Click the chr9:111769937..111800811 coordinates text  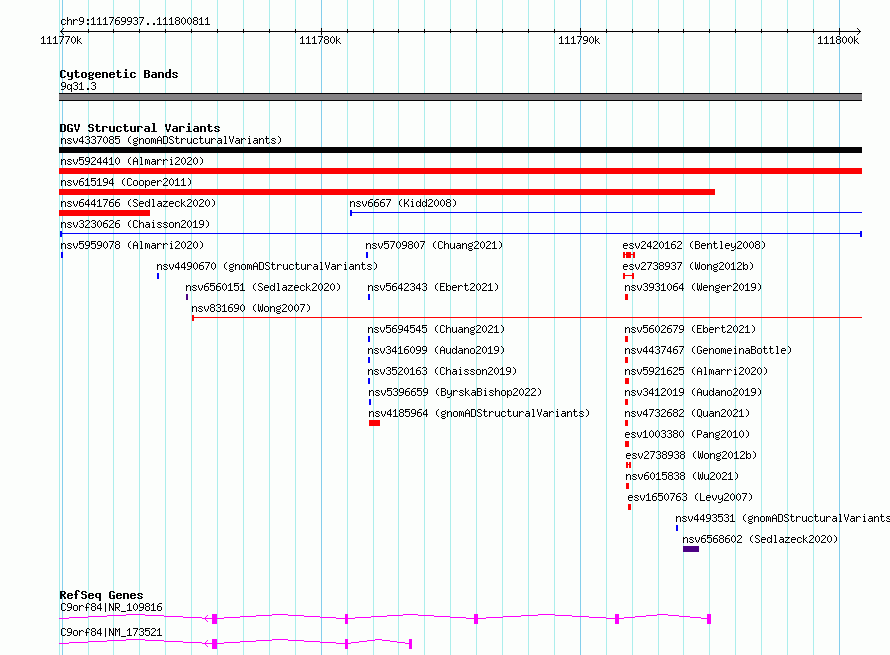click(x=135, y=22)
